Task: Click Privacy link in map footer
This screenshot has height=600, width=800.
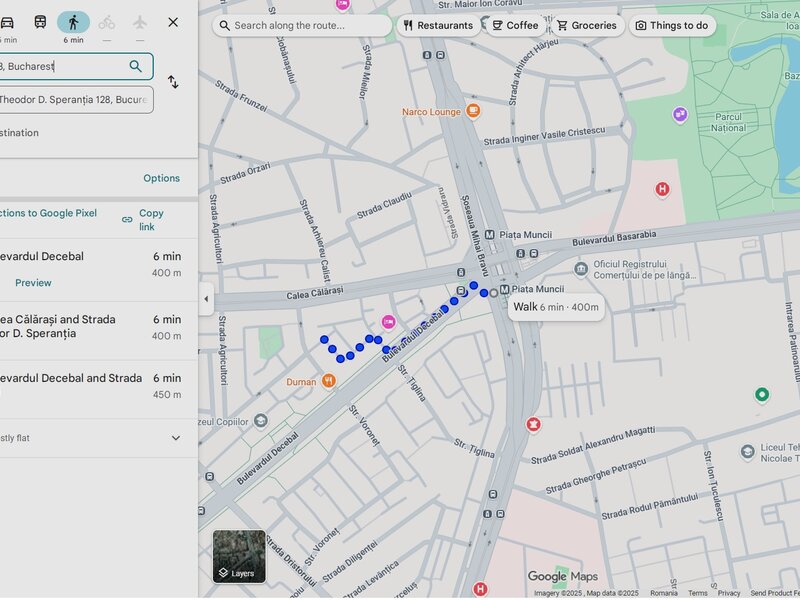Action: 729,593
